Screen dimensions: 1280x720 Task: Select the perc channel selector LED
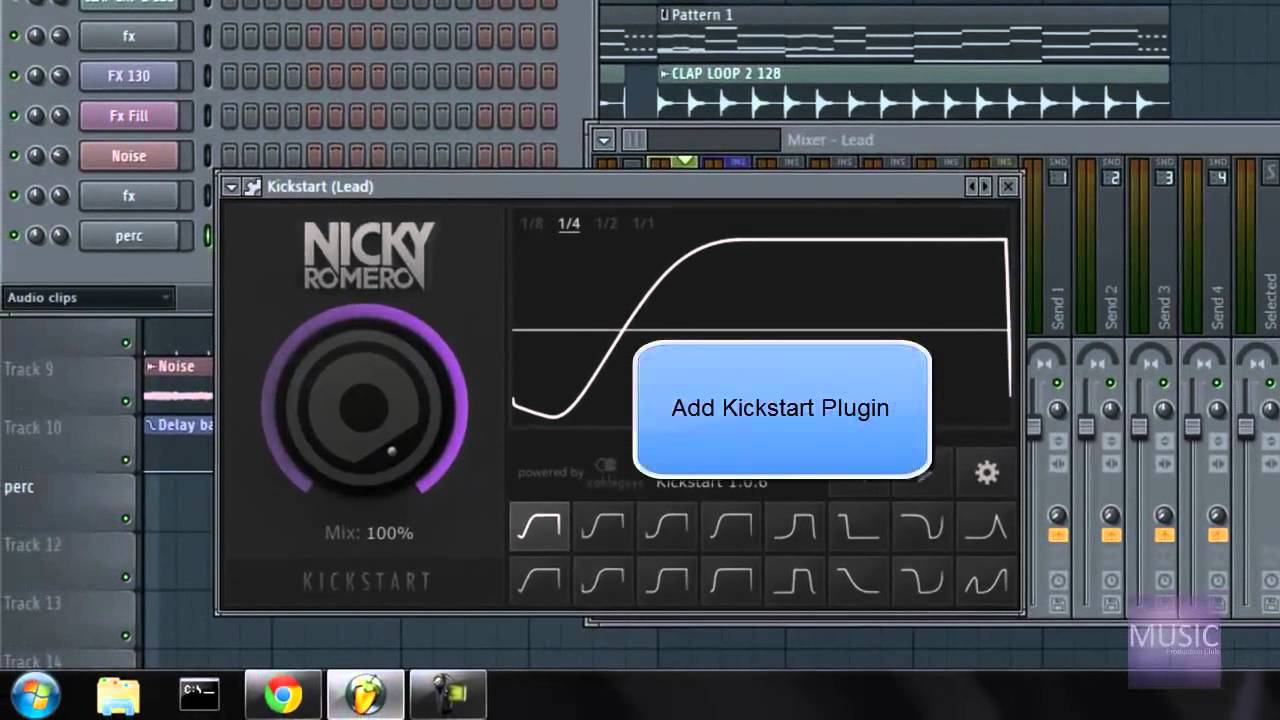click(x=208, y=236)
